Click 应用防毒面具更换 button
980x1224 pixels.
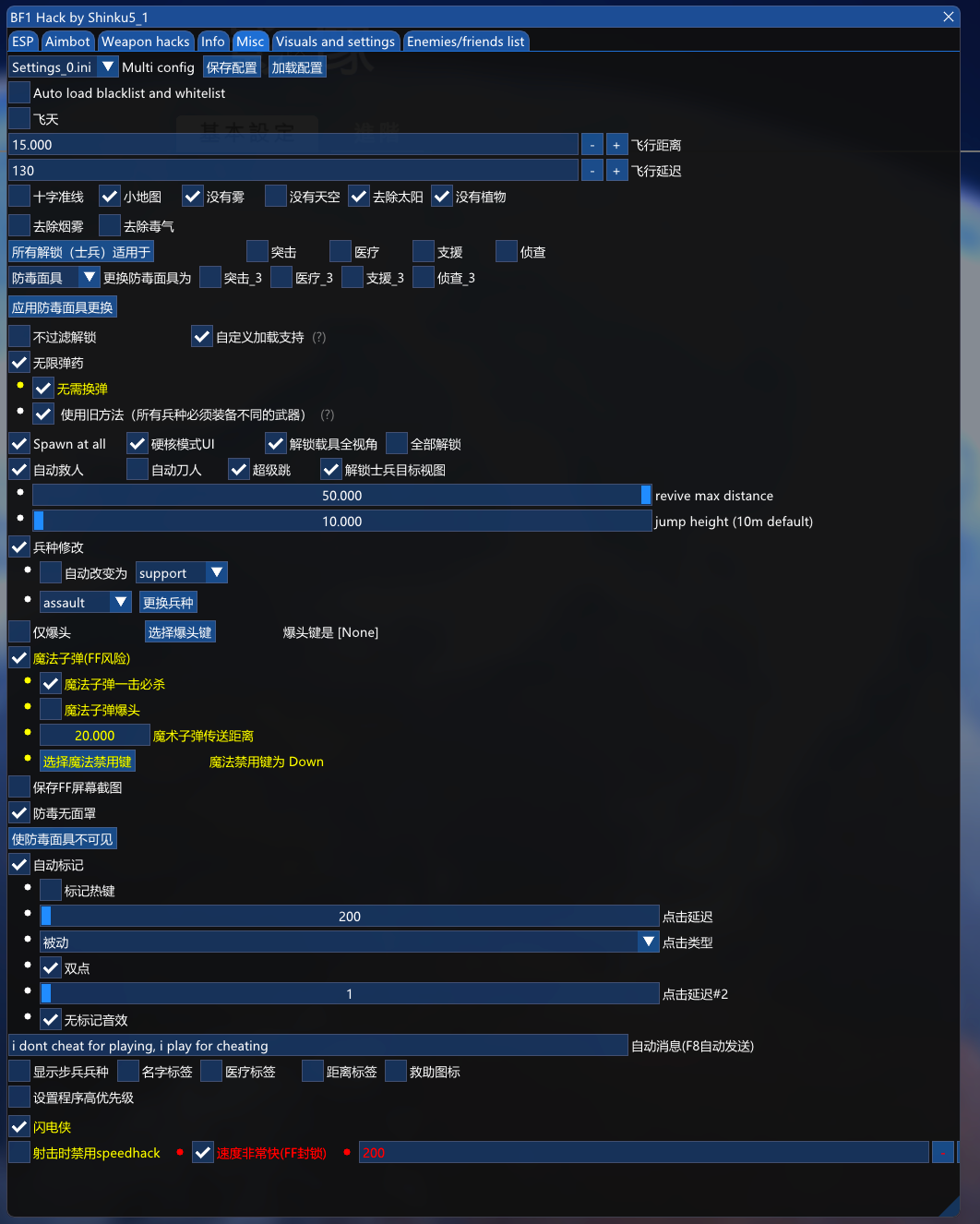[63, 307]
